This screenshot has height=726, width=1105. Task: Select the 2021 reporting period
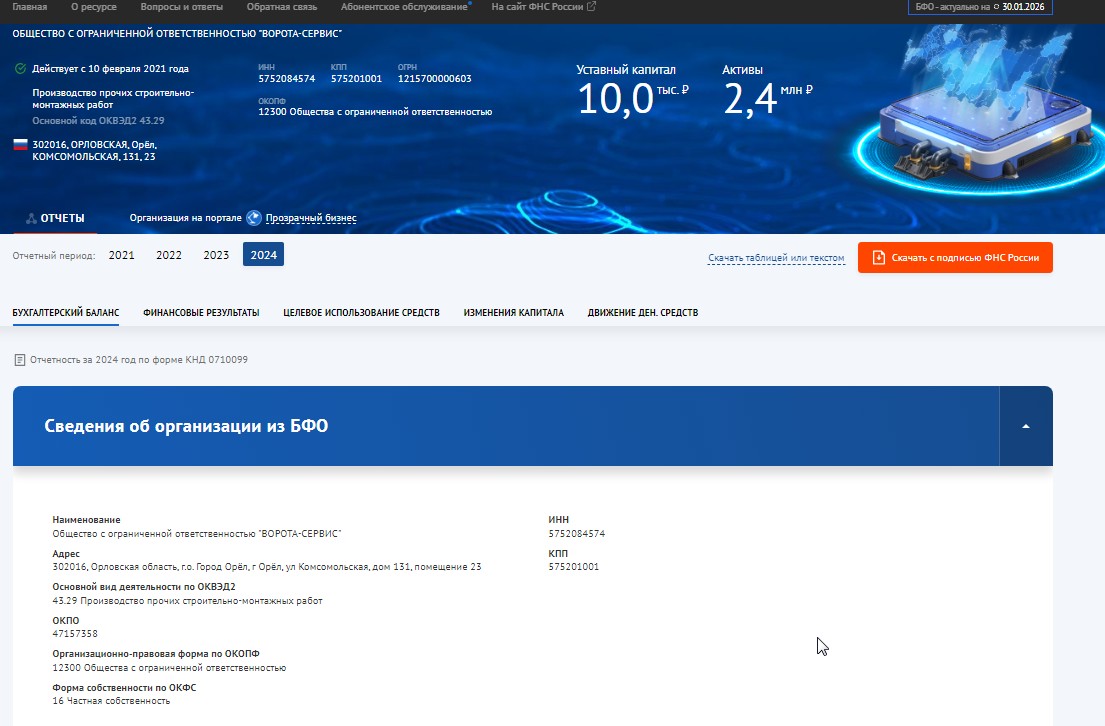pos(120,255)
